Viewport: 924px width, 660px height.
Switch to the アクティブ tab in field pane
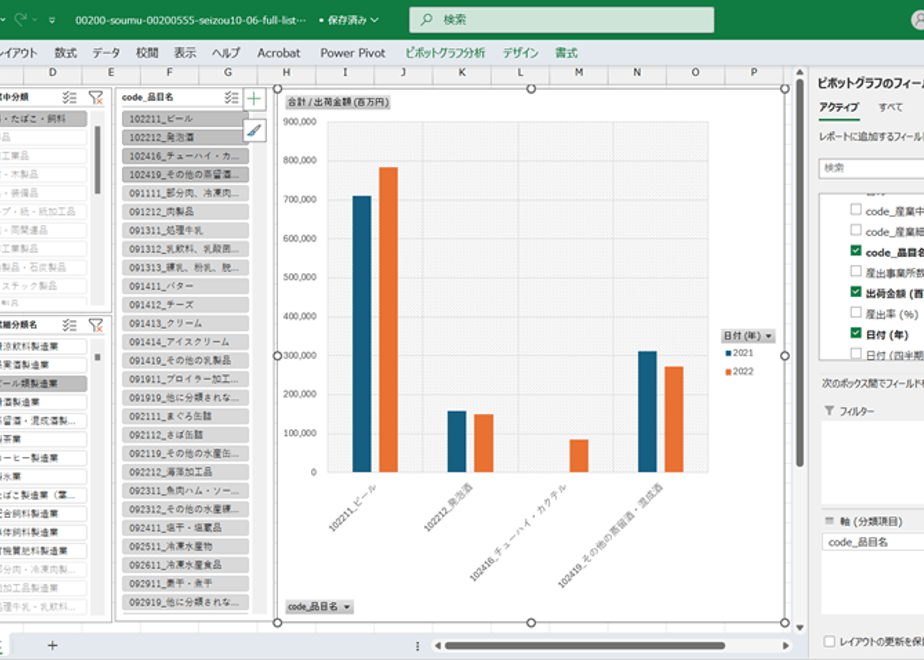[x=839, y=107]
